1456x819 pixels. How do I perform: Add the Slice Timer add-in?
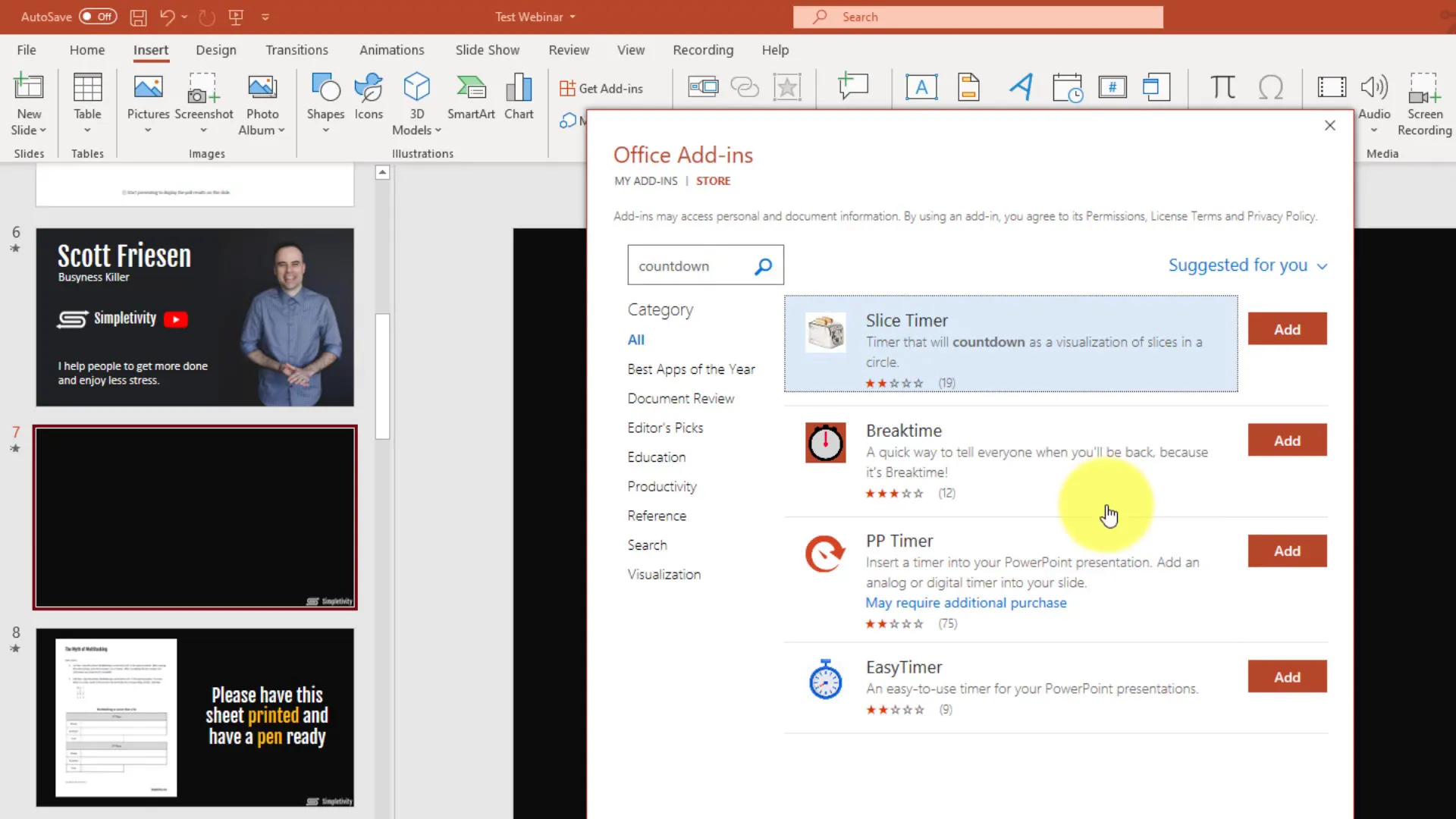pos(1287,329)
